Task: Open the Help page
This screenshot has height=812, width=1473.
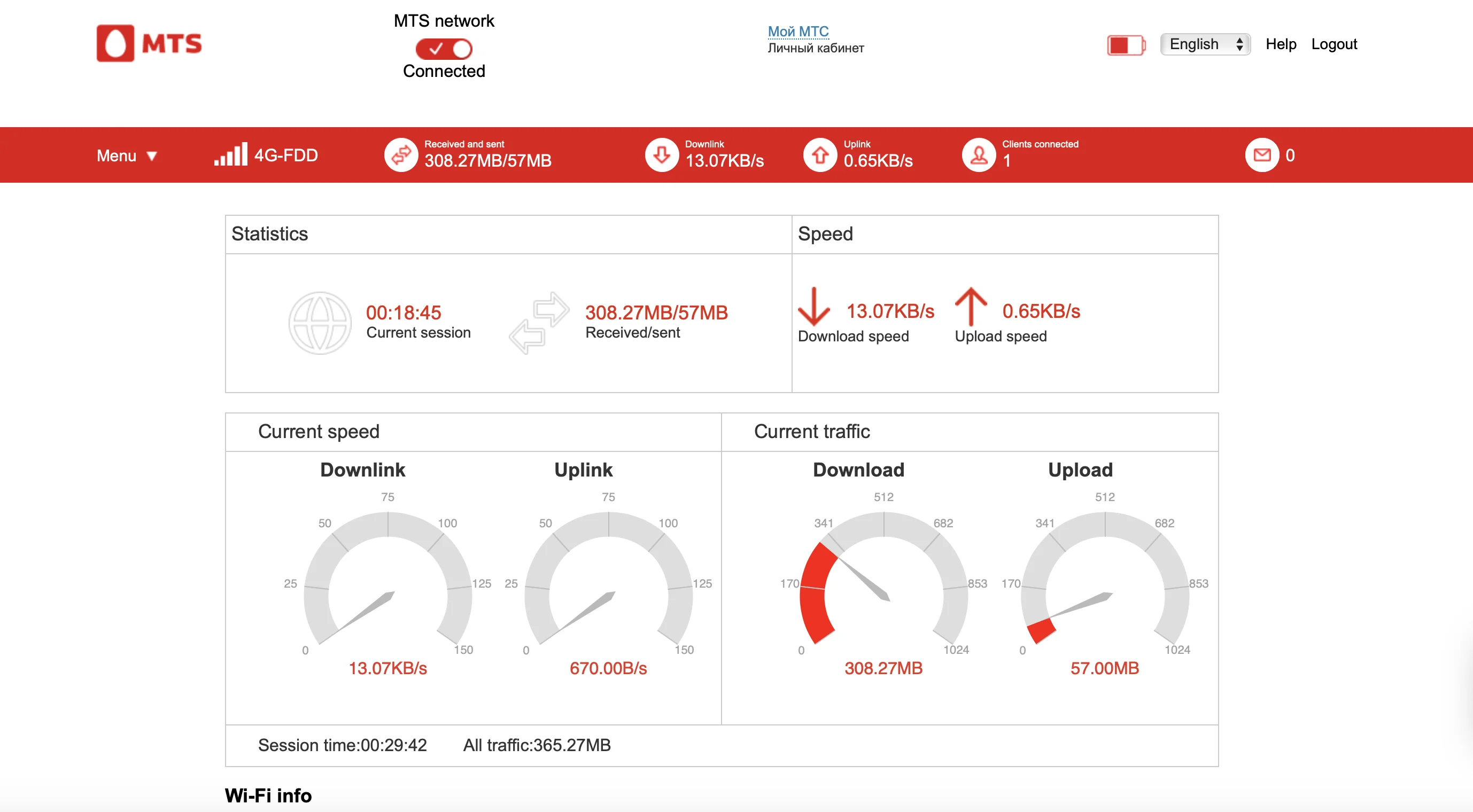Action: click(1280, 44)
